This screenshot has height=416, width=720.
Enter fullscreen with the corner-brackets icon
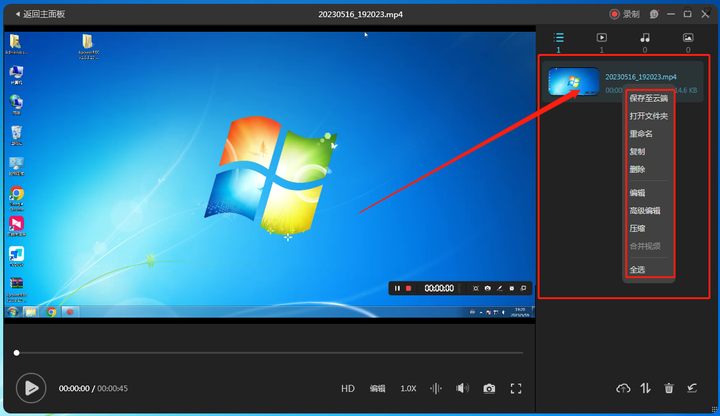pyautogui.click(x=516, y=388)
